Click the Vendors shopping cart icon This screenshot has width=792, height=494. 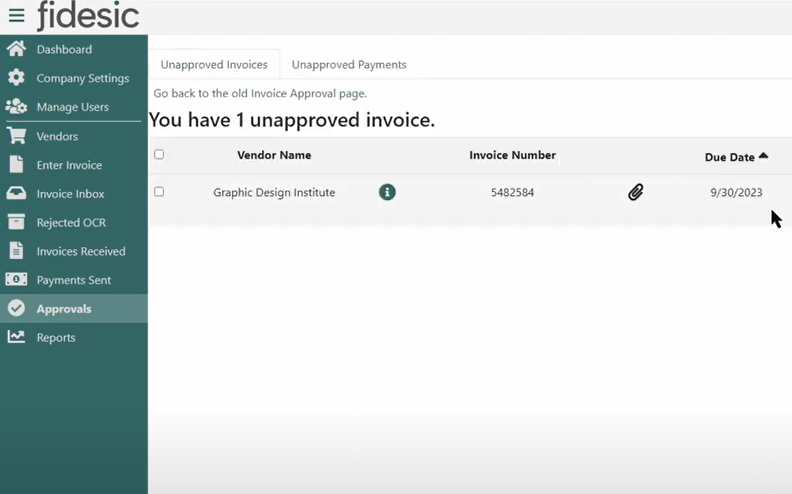point(16,136)
